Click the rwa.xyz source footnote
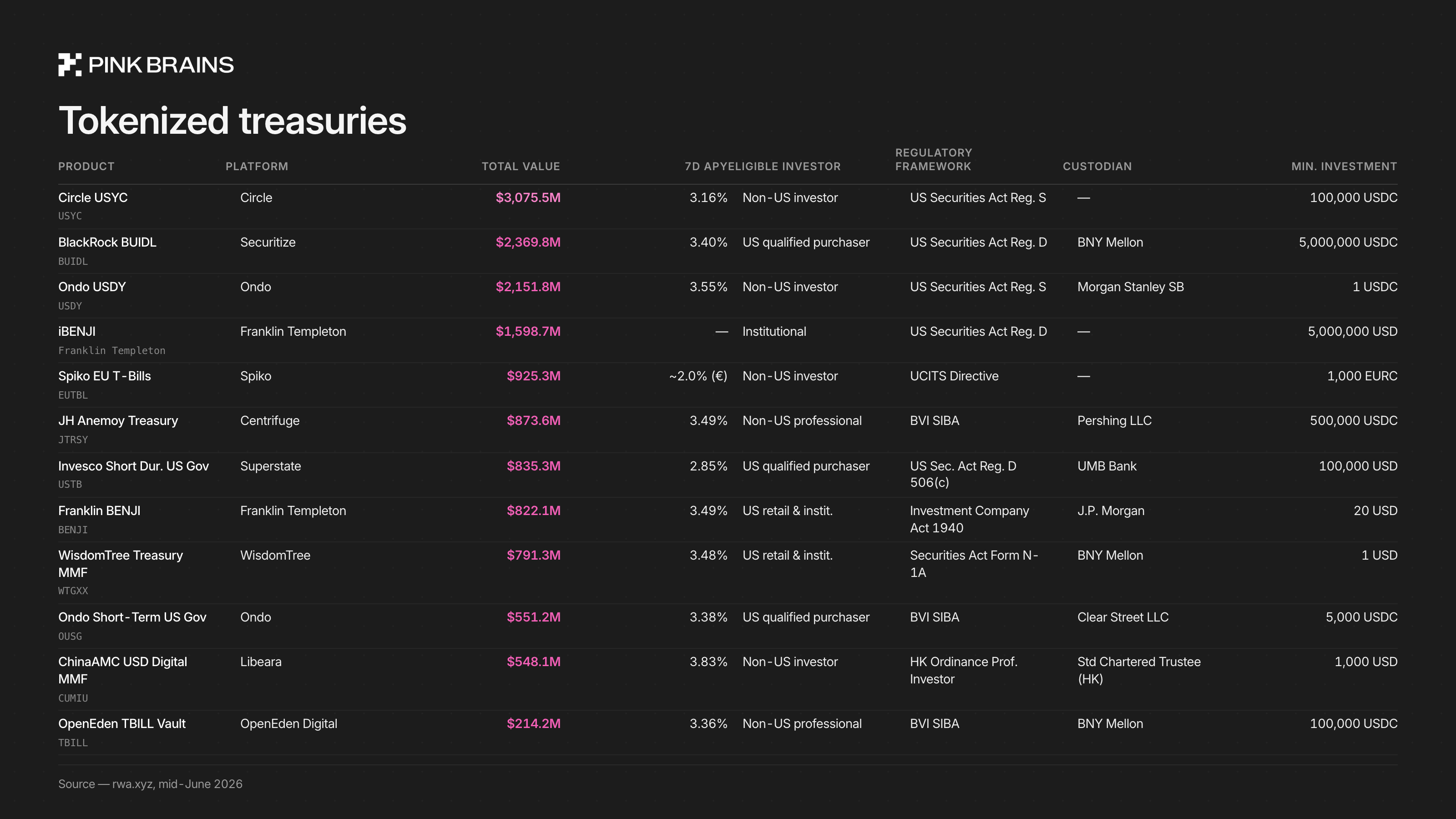The image size is (1456, 819). coord(150,784)
